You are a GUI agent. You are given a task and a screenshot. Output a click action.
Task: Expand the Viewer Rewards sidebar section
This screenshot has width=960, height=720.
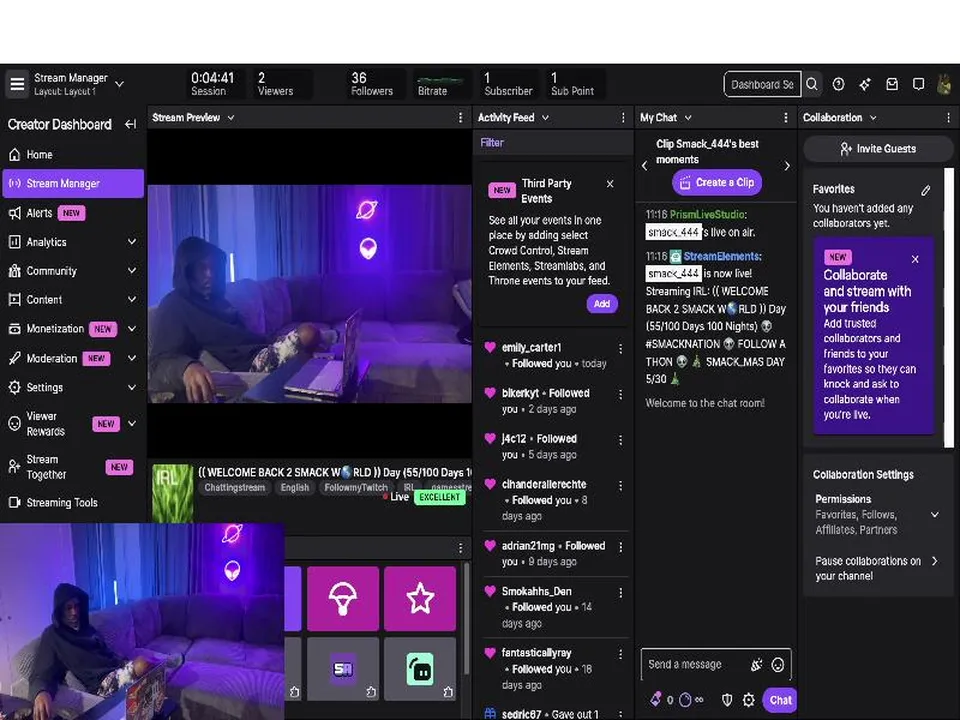[132, 423]
